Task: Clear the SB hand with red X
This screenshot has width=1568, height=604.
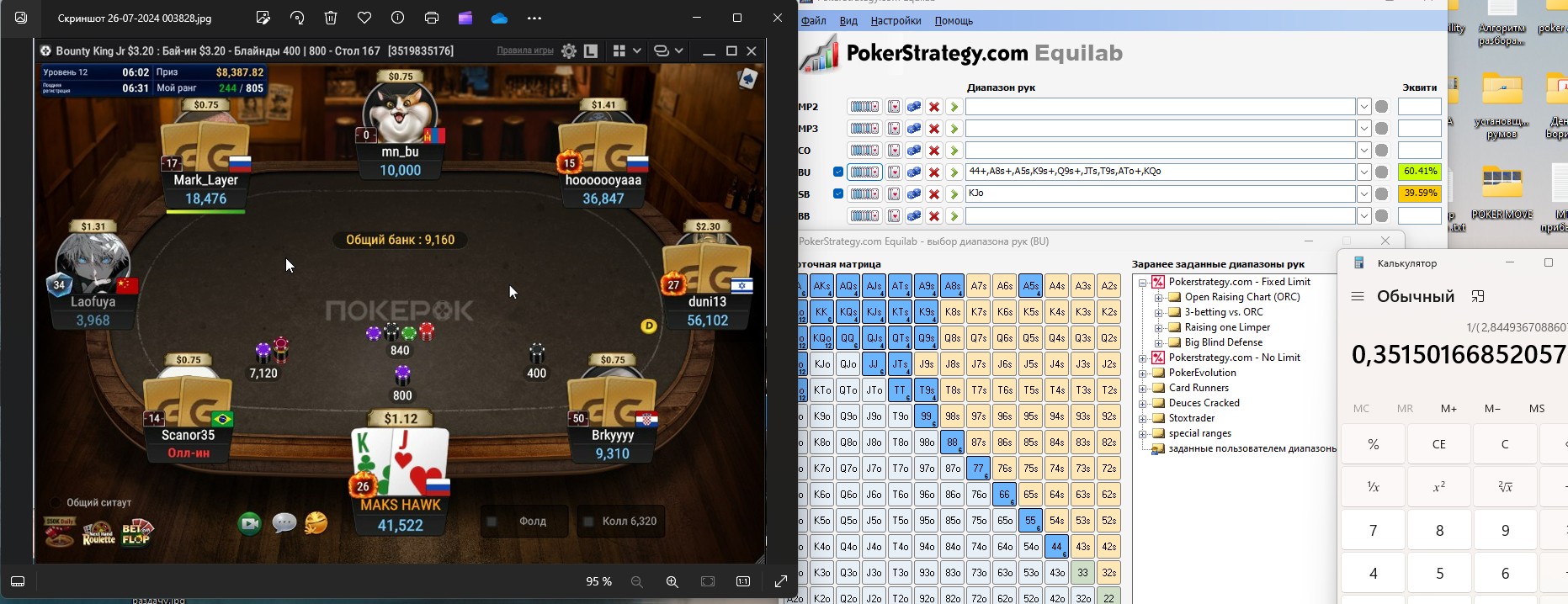Action: [x=934, y=193]
